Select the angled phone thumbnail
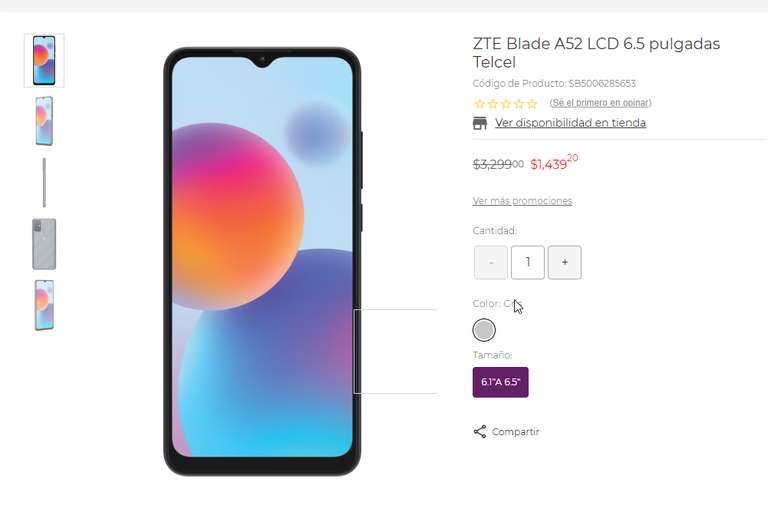The height and width of the screenshot is (512, 768). coord(44,121)
